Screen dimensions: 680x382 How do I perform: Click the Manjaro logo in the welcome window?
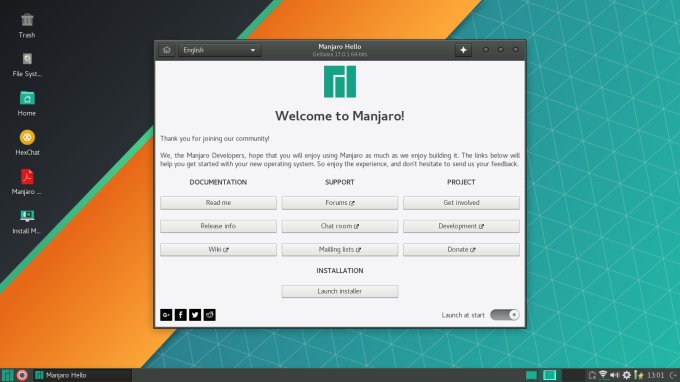click(x=340, y=82)
